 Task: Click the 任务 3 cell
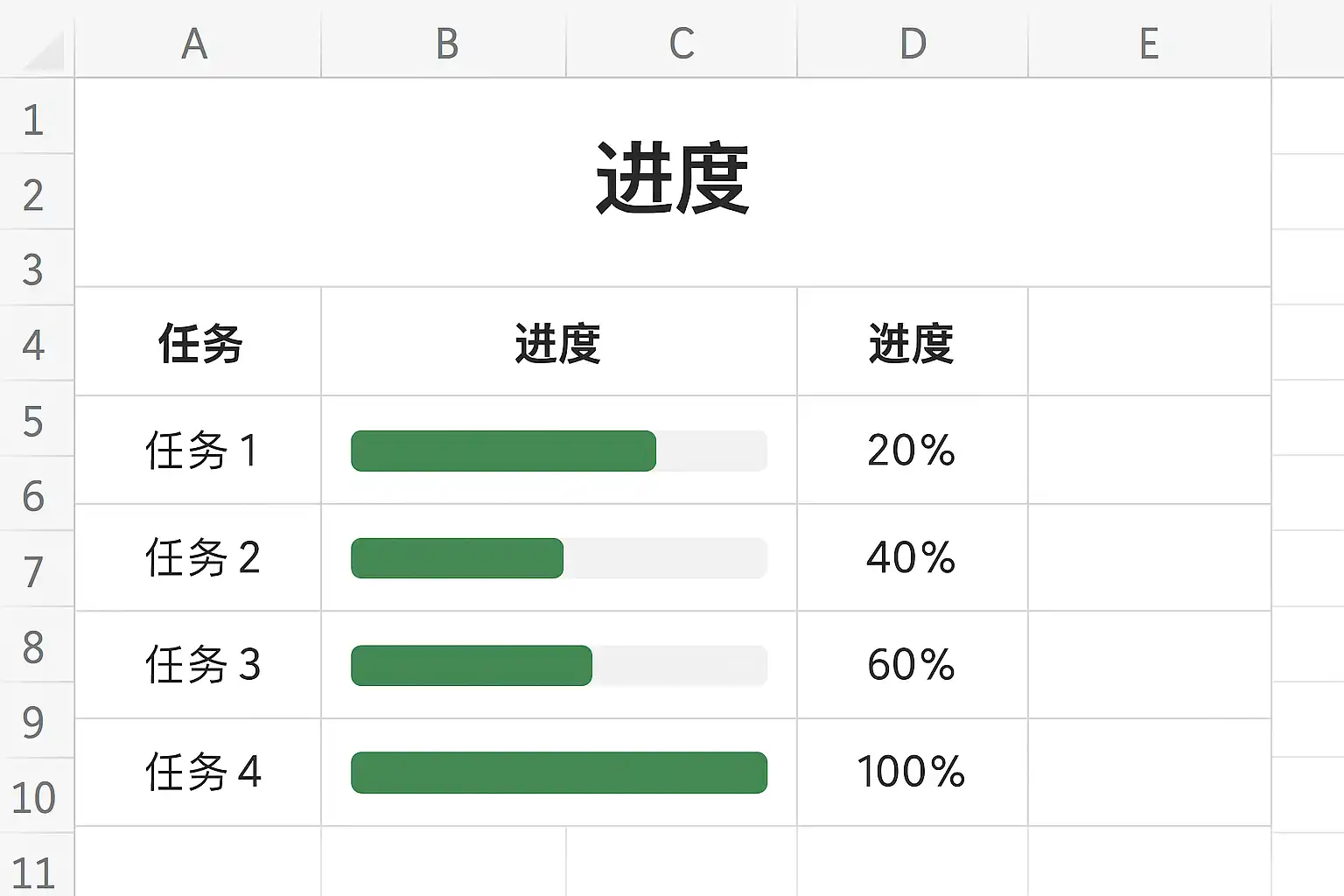201,665
